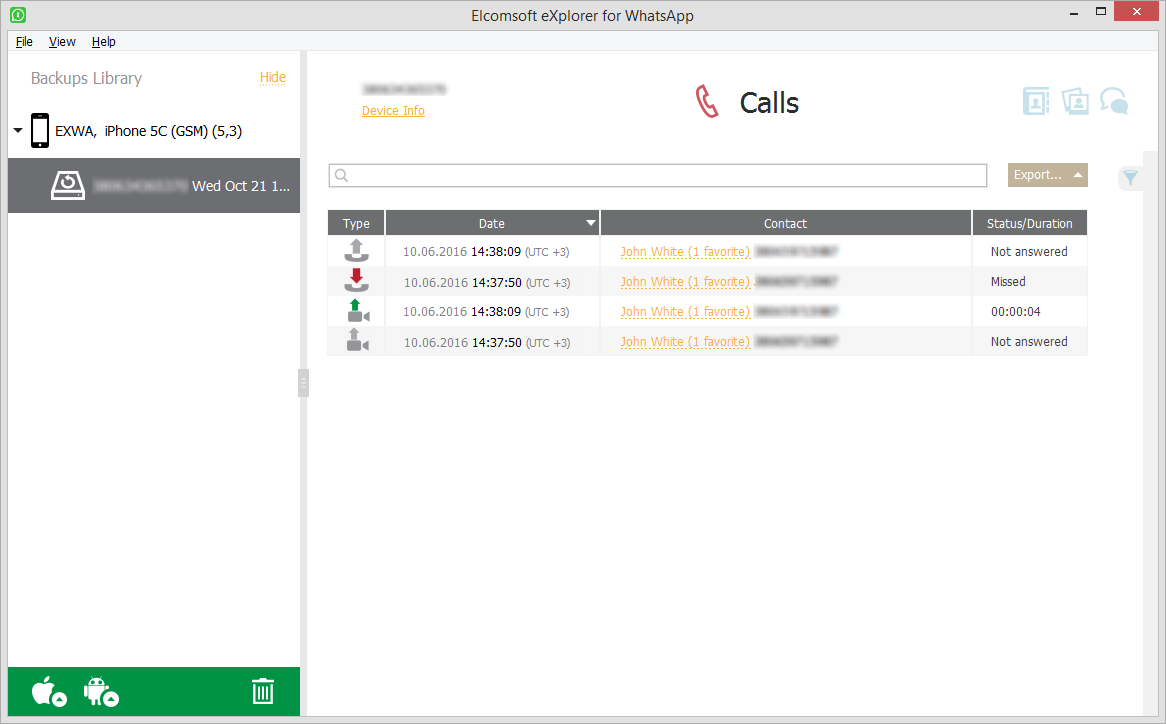Open John White contact in Missed row
The image size is (1166, 724).
[686, 282]
